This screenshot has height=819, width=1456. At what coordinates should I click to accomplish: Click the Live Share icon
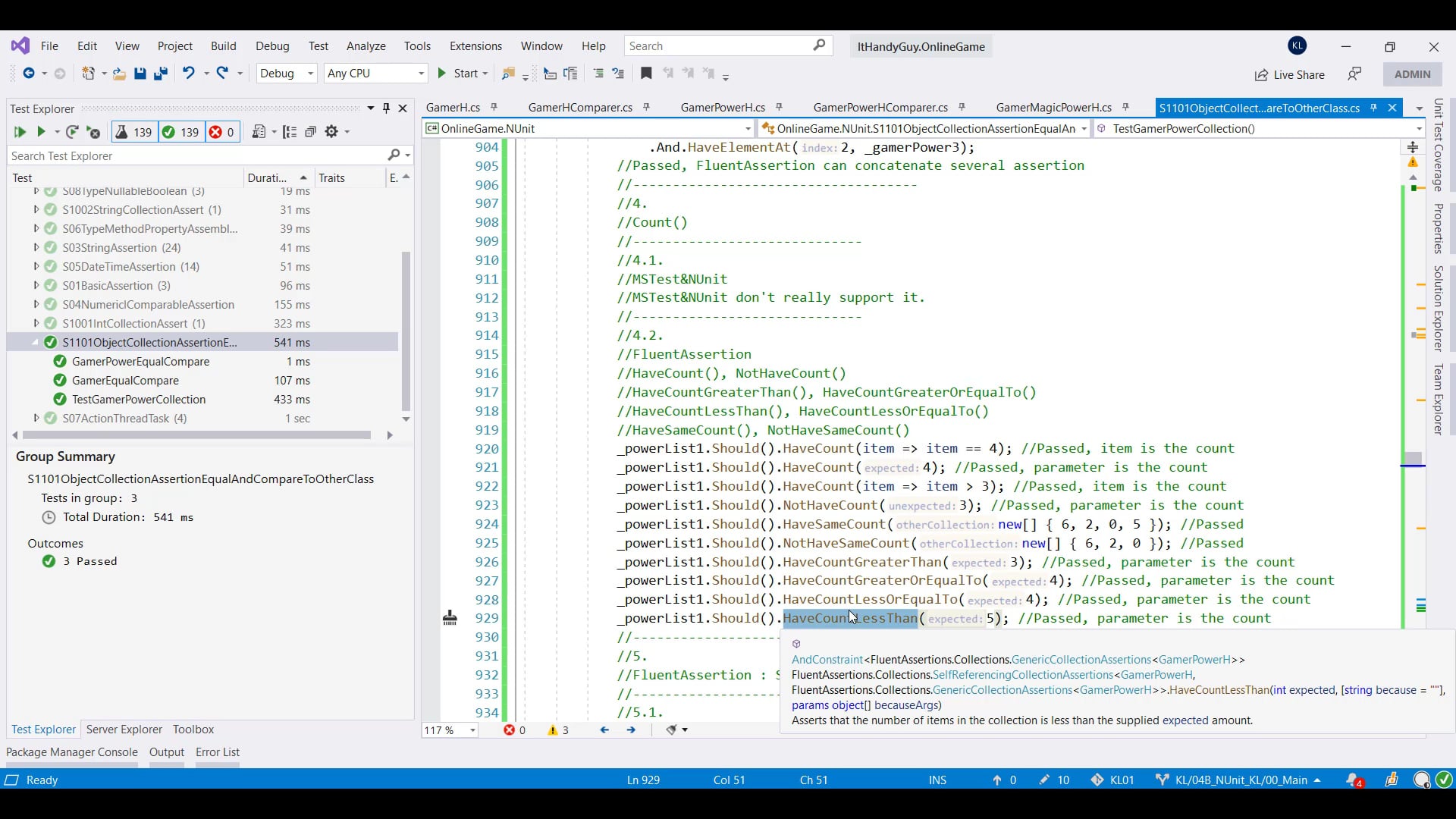click(x=1261, y=74)
